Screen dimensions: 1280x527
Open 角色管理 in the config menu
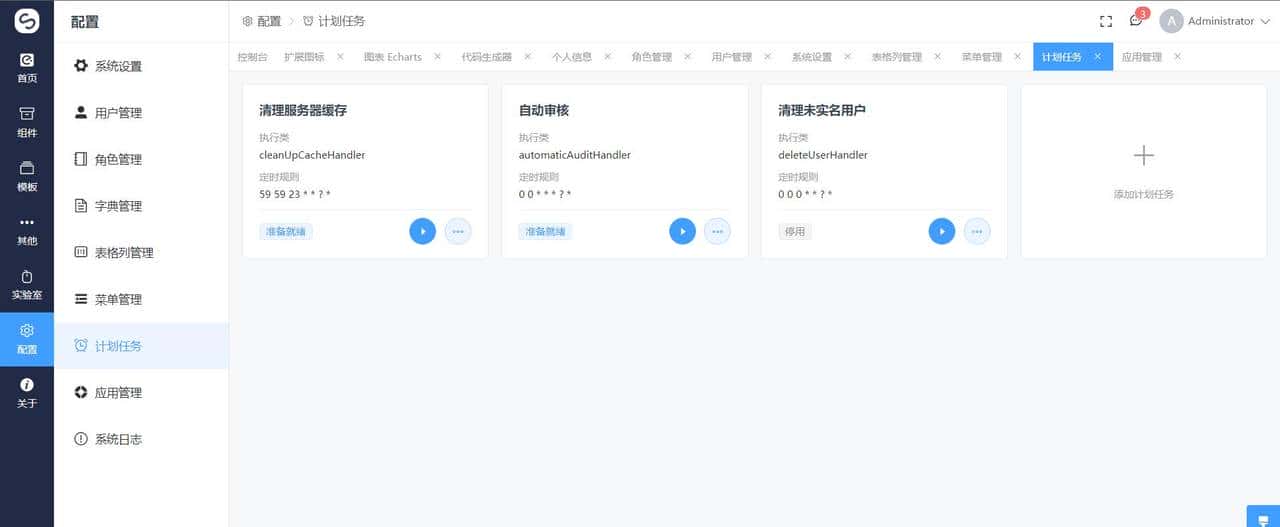141,159
